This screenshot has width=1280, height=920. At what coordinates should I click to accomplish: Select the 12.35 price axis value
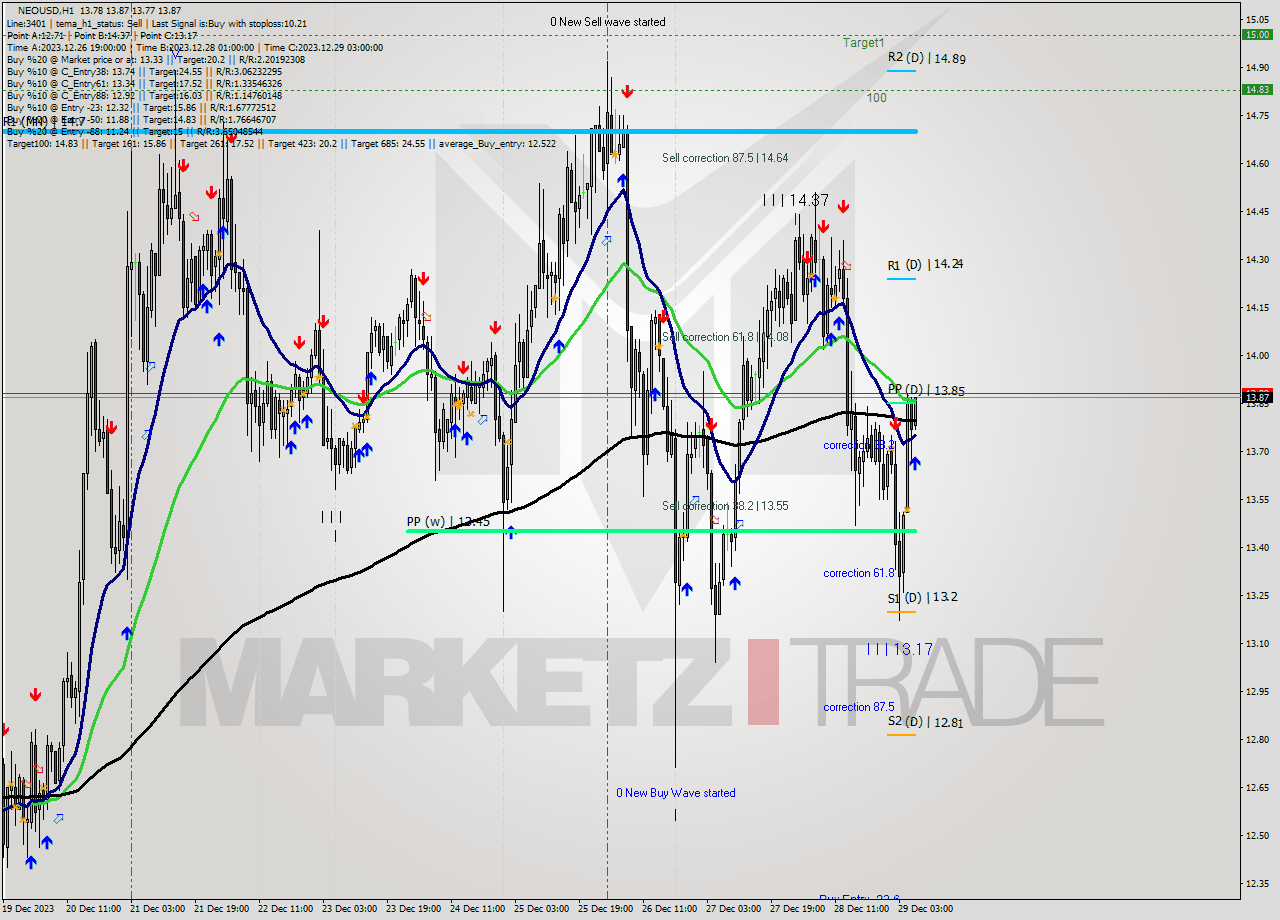point(1256,883)
